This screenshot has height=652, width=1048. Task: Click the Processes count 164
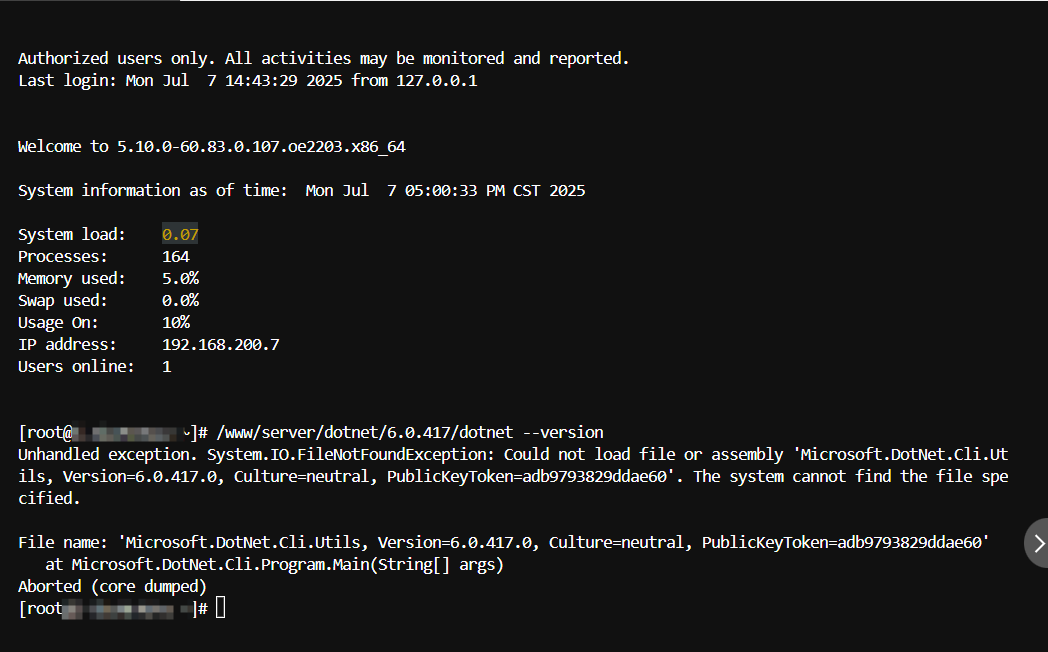coord(176,257)
